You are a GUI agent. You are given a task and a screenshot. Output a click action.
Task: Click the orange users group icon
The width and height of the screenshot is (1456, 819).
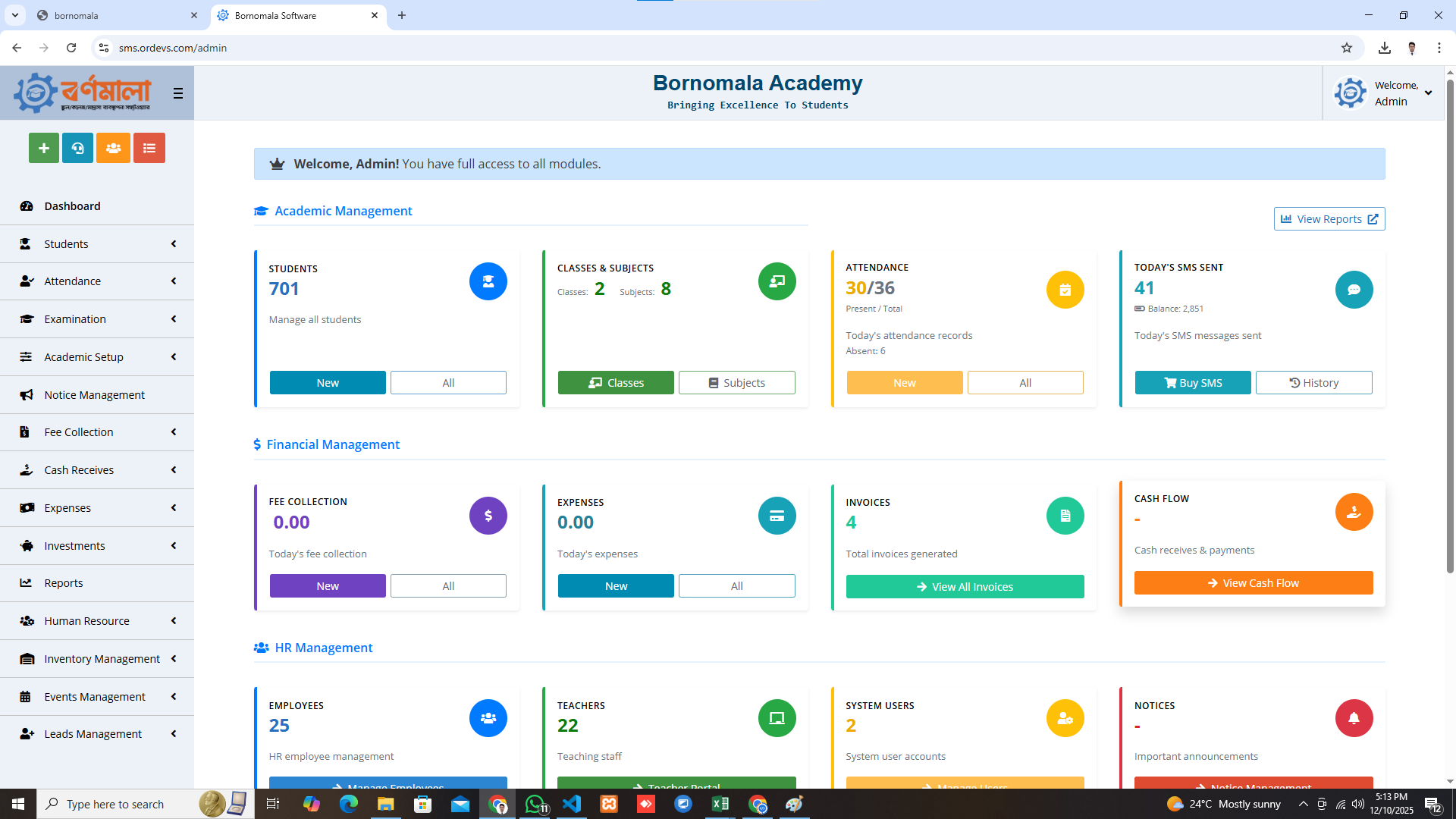click(x=113, y=148)
